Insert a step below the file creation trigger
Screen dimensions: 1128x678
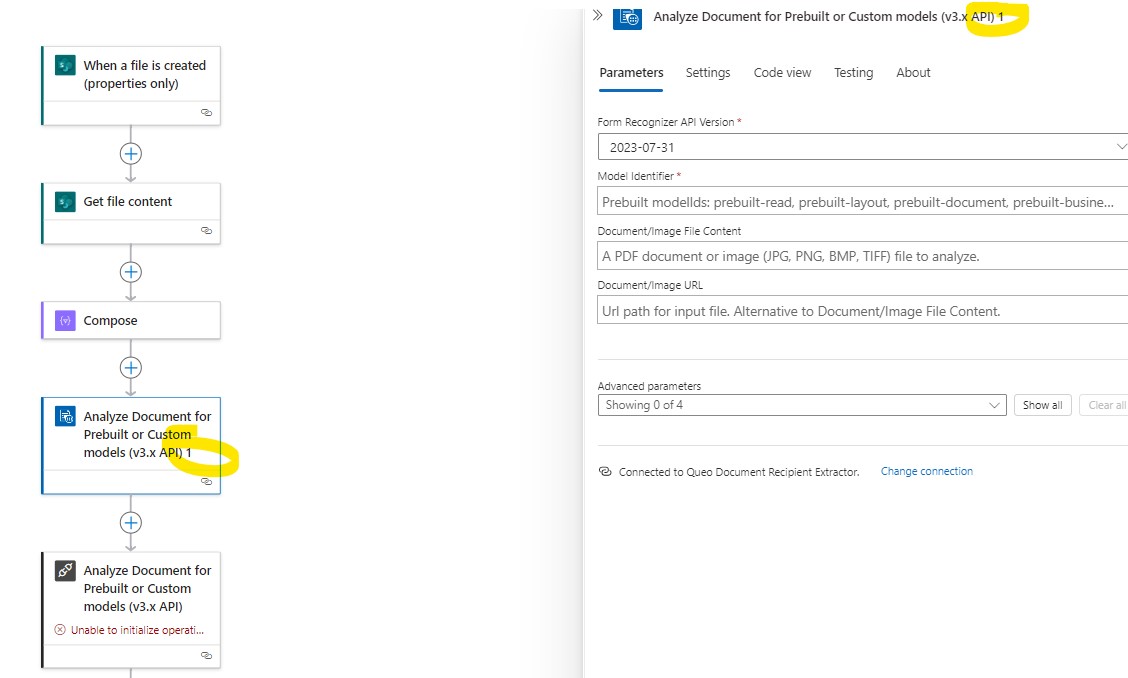point(130,153)
